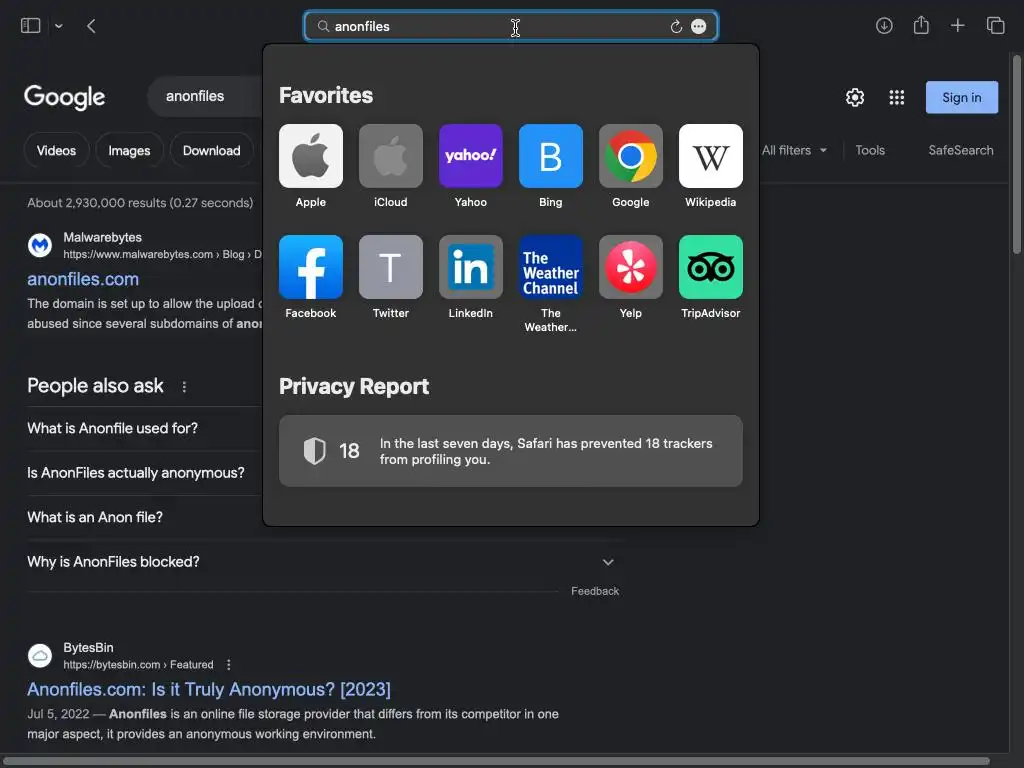Show Safari downloads
The width and height of the screenshot is (1024, 768).
(x=884, y=25)
